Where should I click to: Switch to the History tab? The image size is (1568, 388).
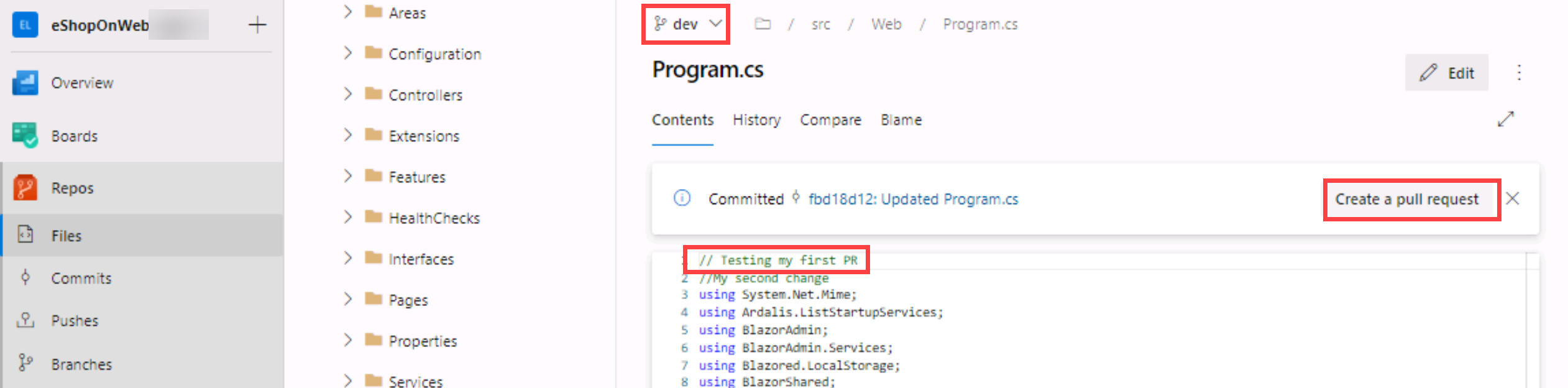[756, 120]
